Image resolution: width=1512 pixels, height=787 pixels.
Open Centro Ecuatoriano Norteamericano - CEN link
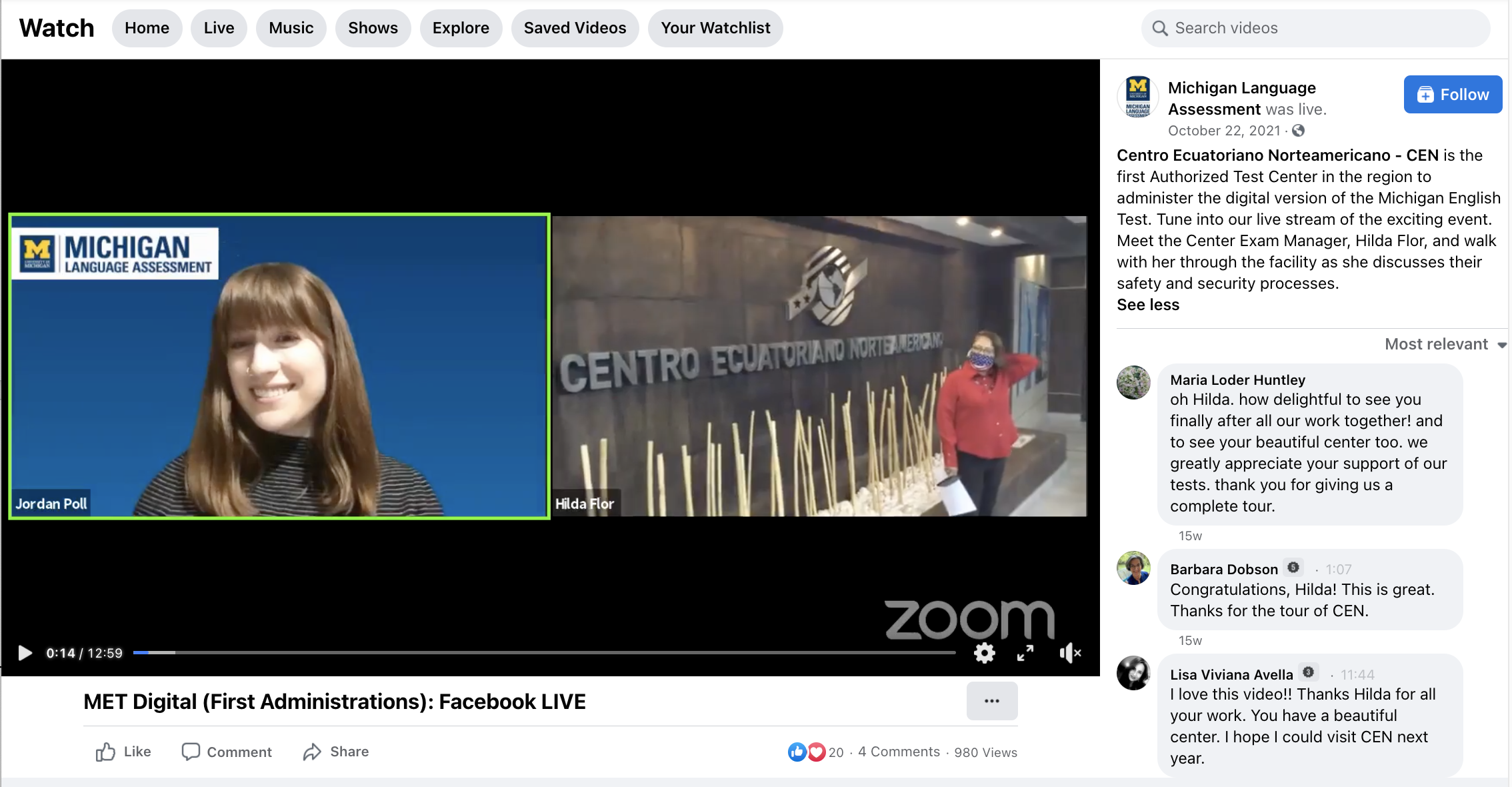click(x=1277, y=155)
